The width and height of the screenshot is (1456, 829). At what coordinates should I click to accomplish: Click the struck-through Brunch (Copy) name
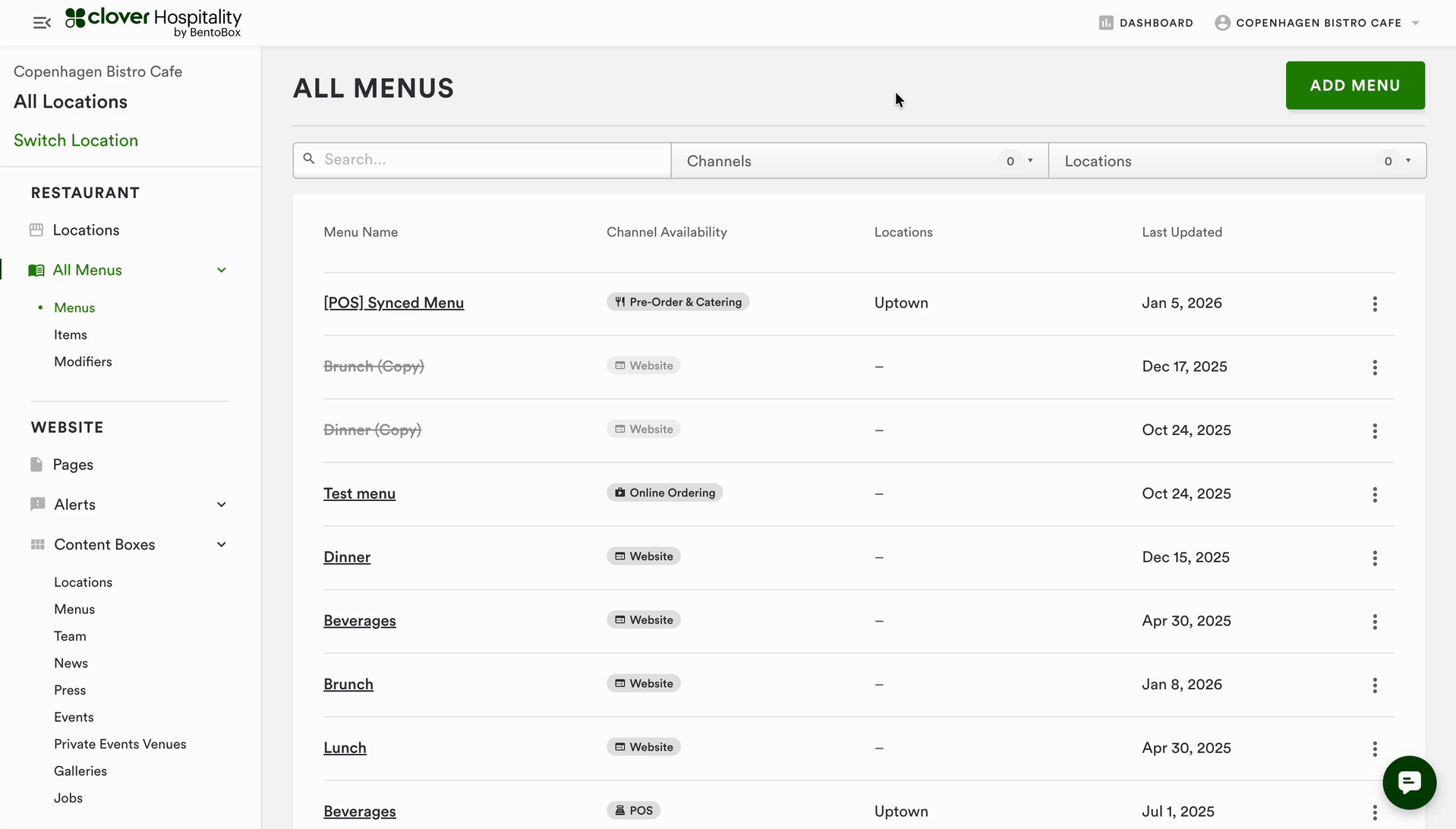(373, 367)
